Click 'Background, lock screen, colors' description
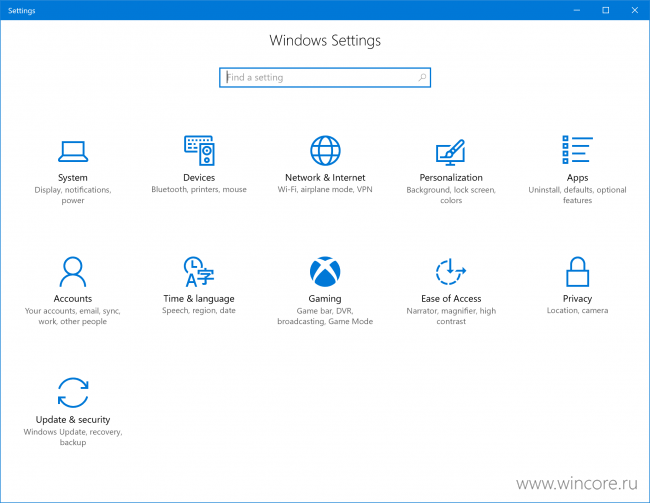This screenshot has height=503, width=650. click(x=451, y=195)
